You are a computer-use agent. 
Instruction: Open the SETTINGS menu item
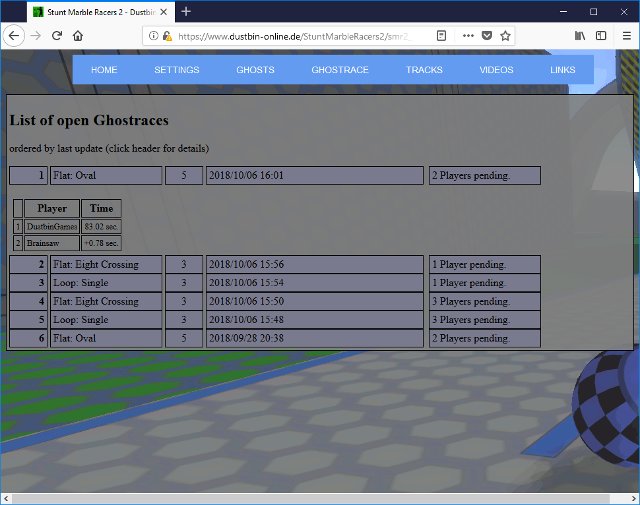(177, 70)
